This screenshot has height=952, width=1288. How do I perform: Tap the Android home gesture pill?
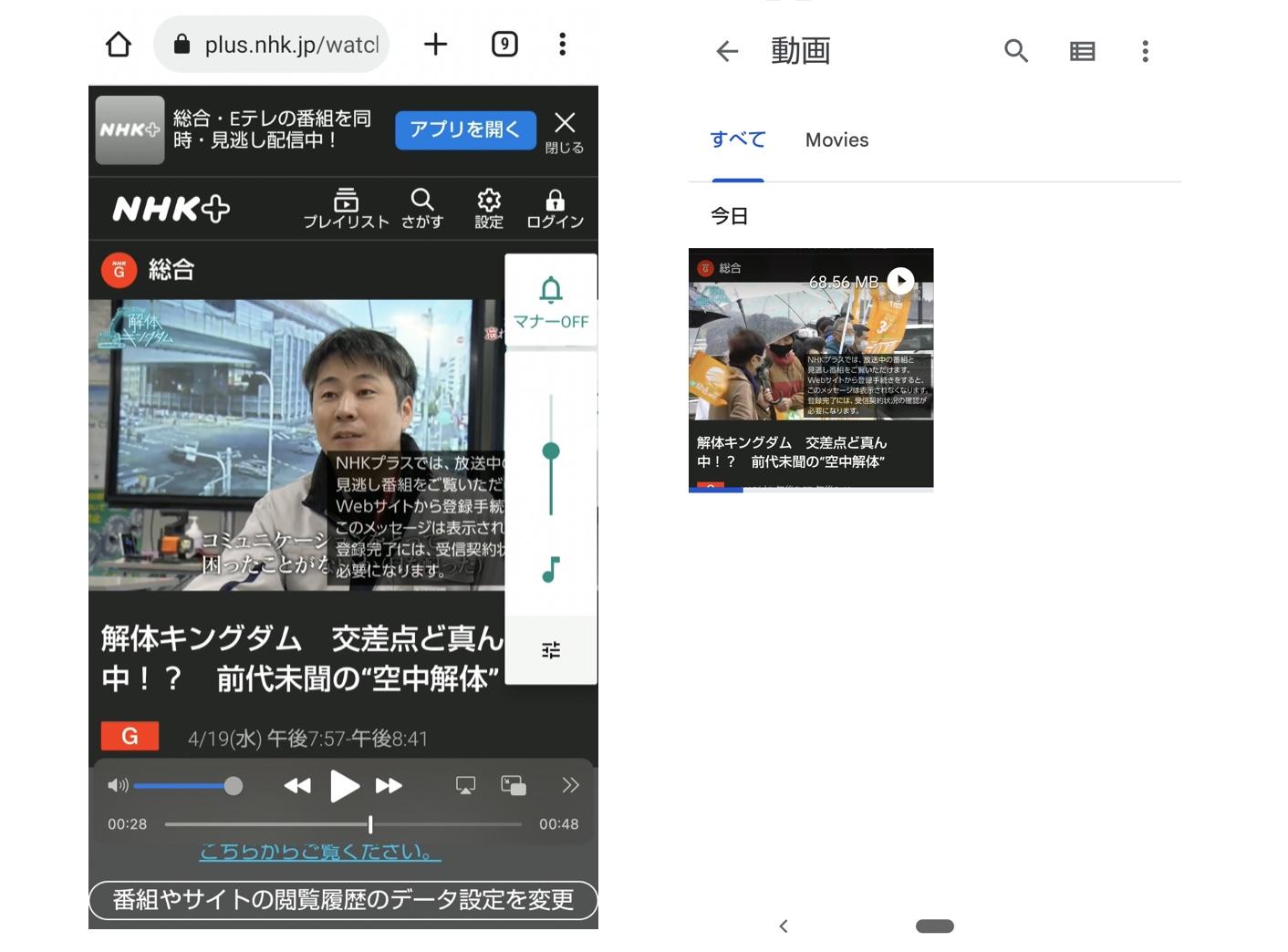[934, 926]
